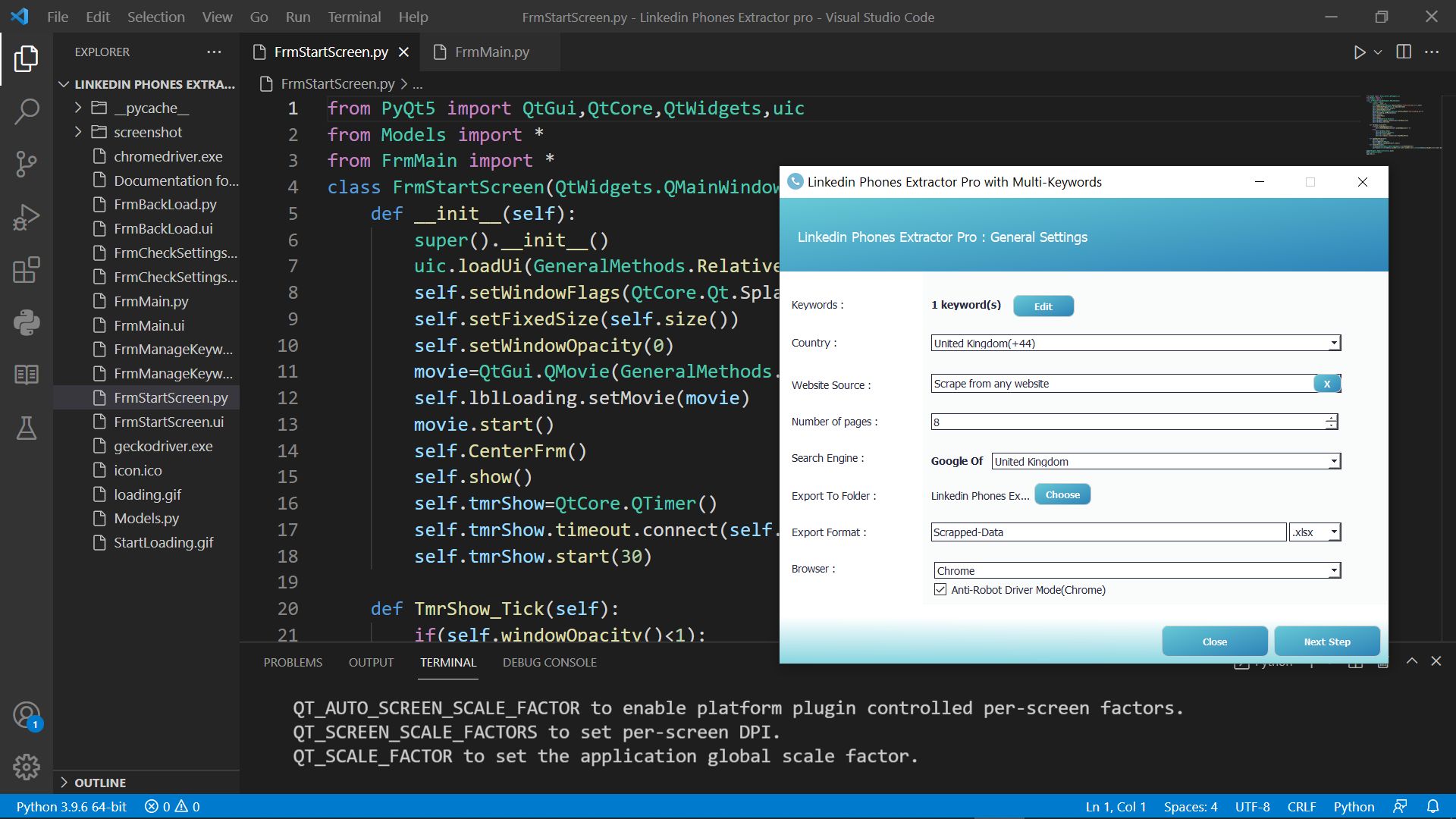Screen dimensions: 1456x819
Task: Click the Website Source input field
Action: tap(1122, 384)
